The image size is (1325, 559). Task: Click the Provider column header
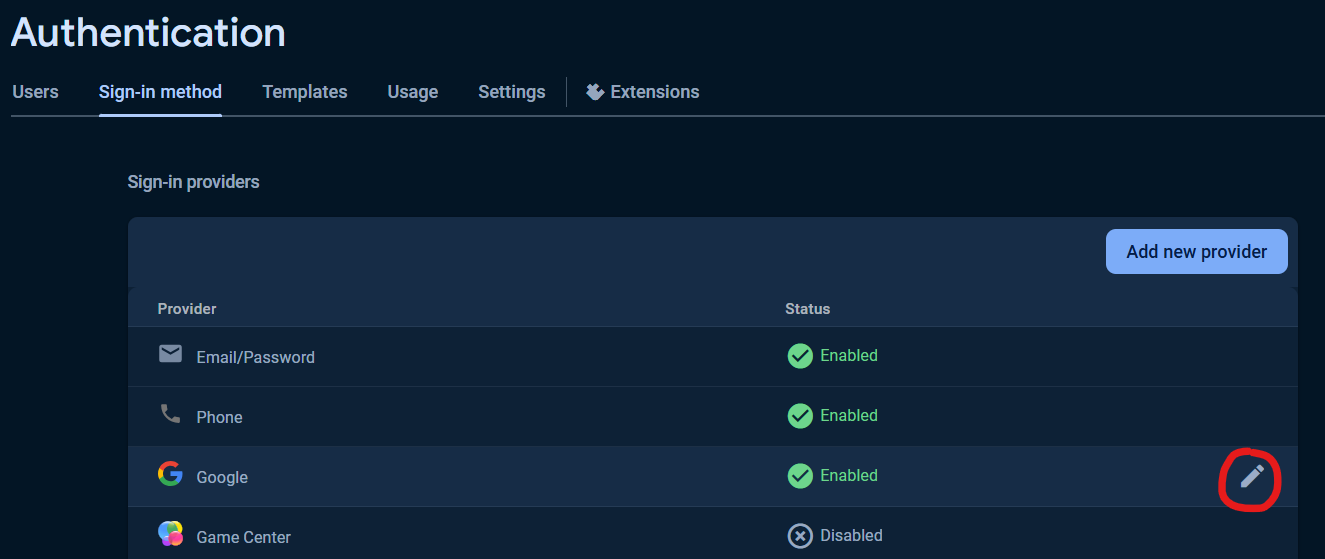(187, 309)
